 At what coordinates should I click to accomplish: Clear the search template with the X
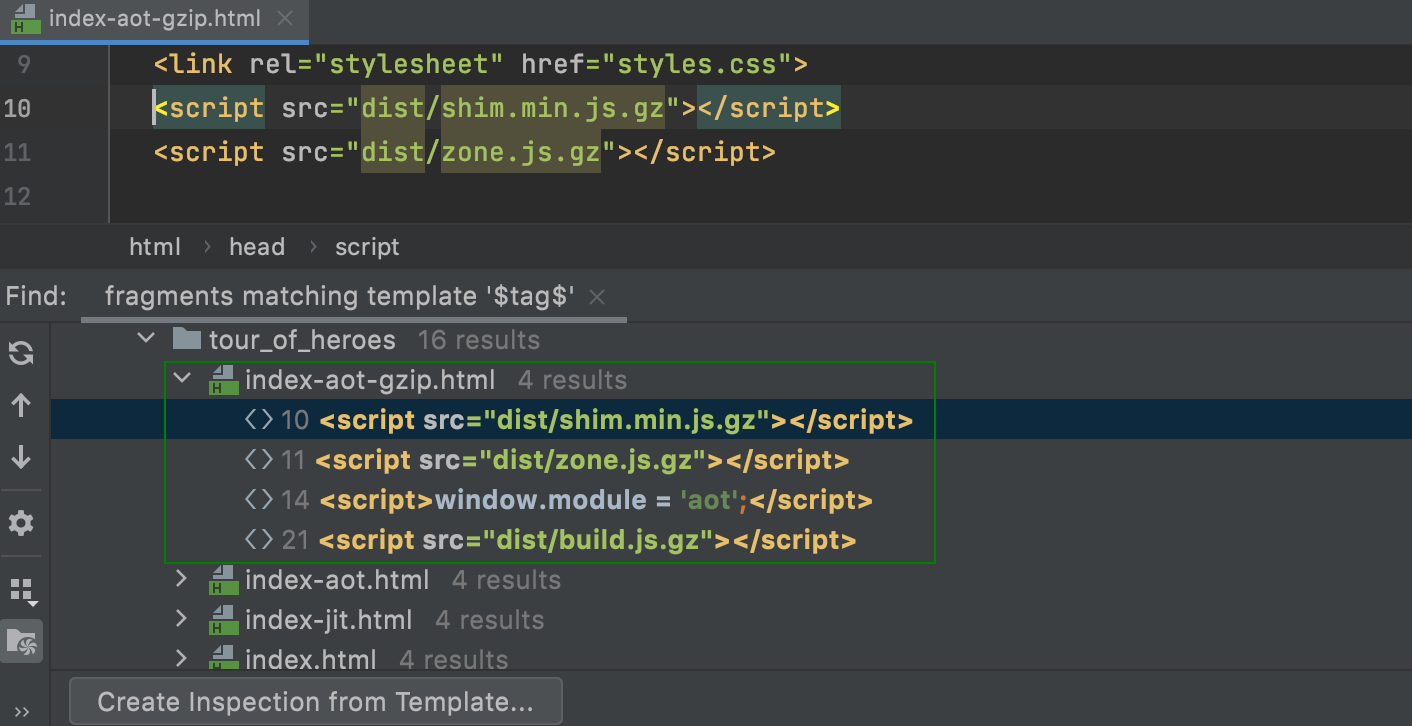596,296
